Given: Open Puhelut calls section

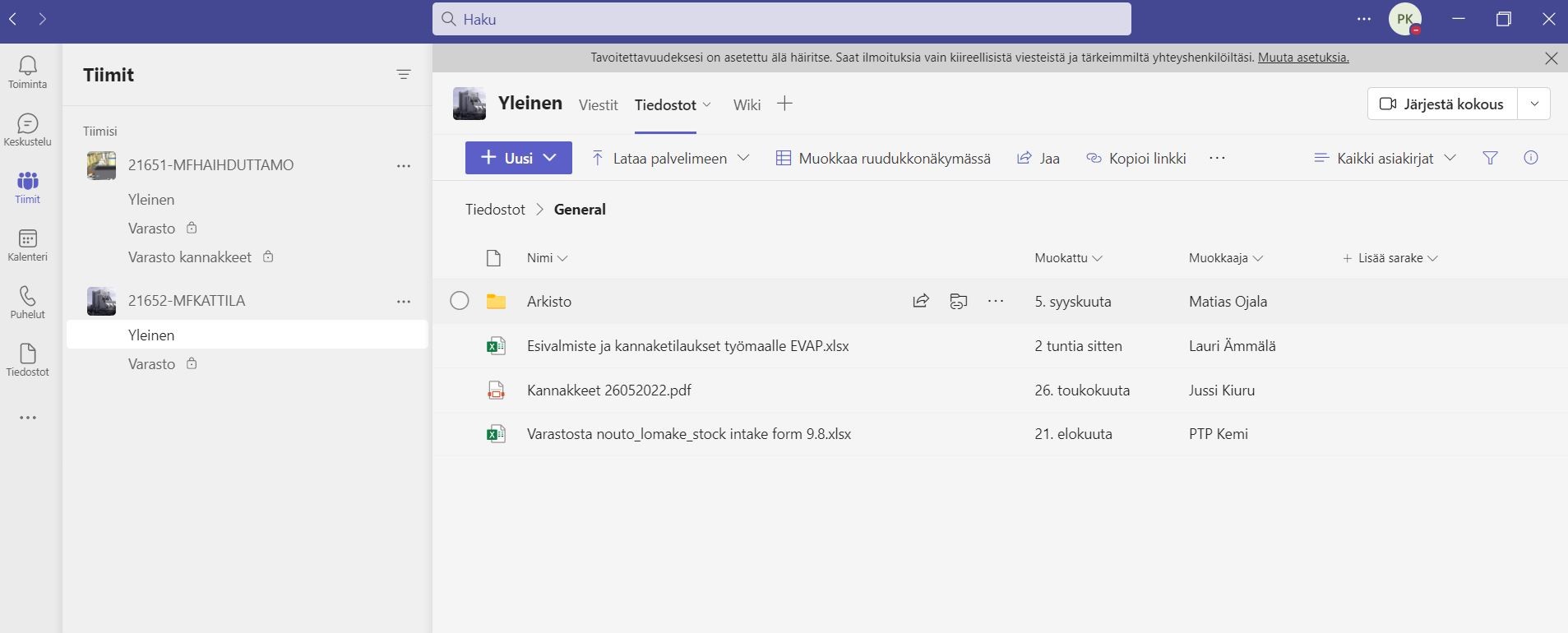Looking at the screenshot, I should coord(27,303).
